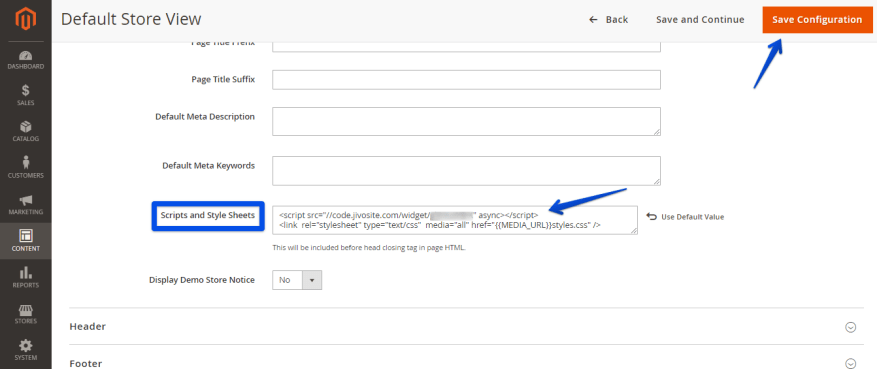Click inside the Scripts and Style Sheets textarea
Image resolution: width=877 pixels, height=369 pixels.
(x=455, y=220)
